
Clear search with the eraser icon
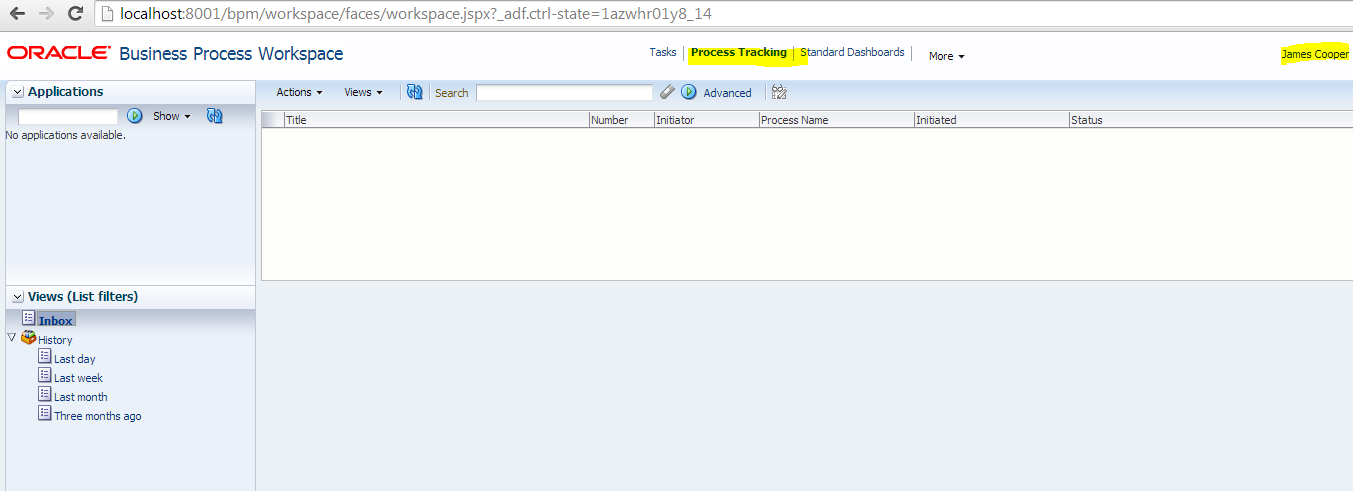(x=667, y=92)
